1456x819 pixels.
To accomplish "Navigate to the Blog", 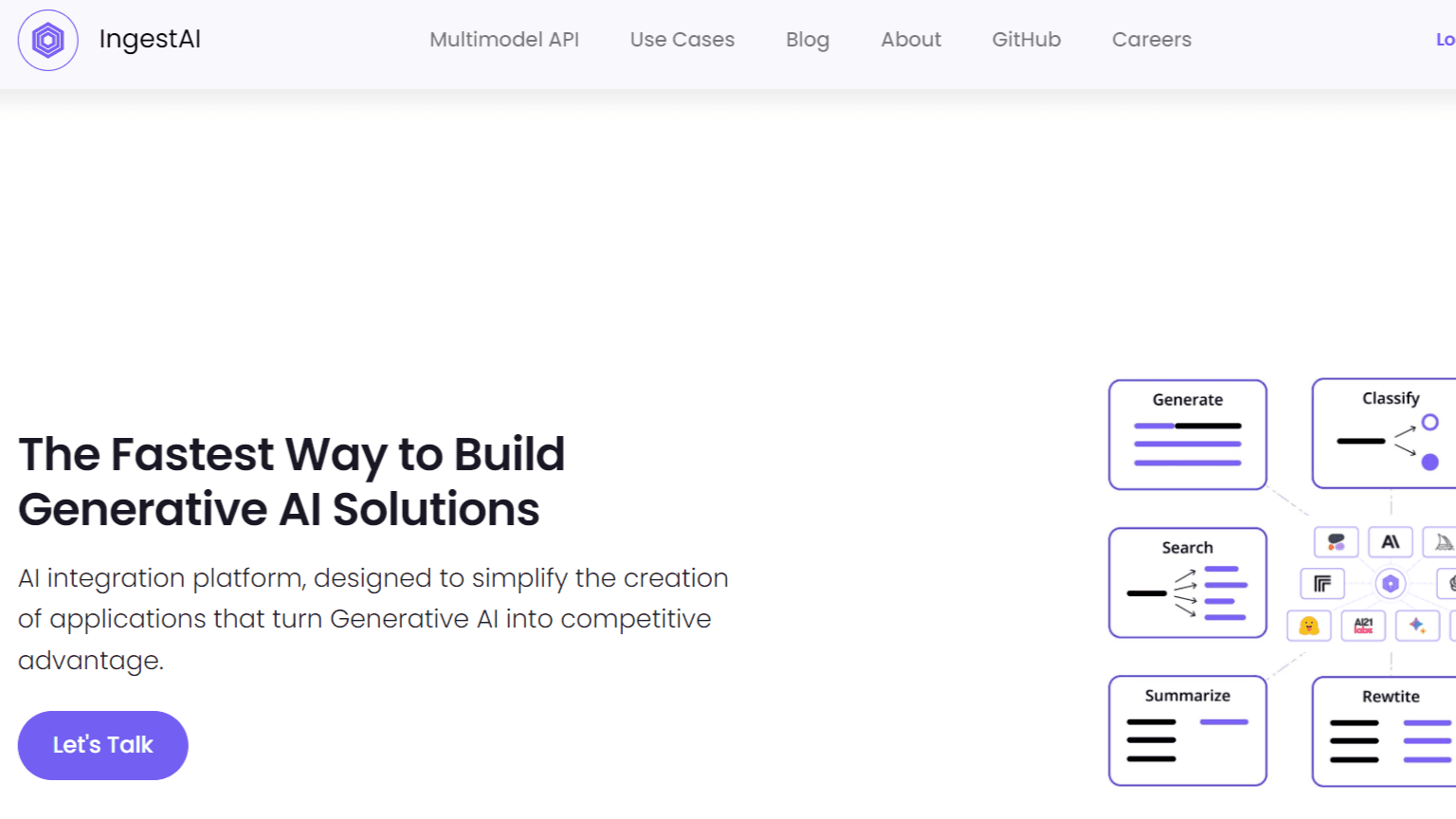I will [x=807, y=40].
